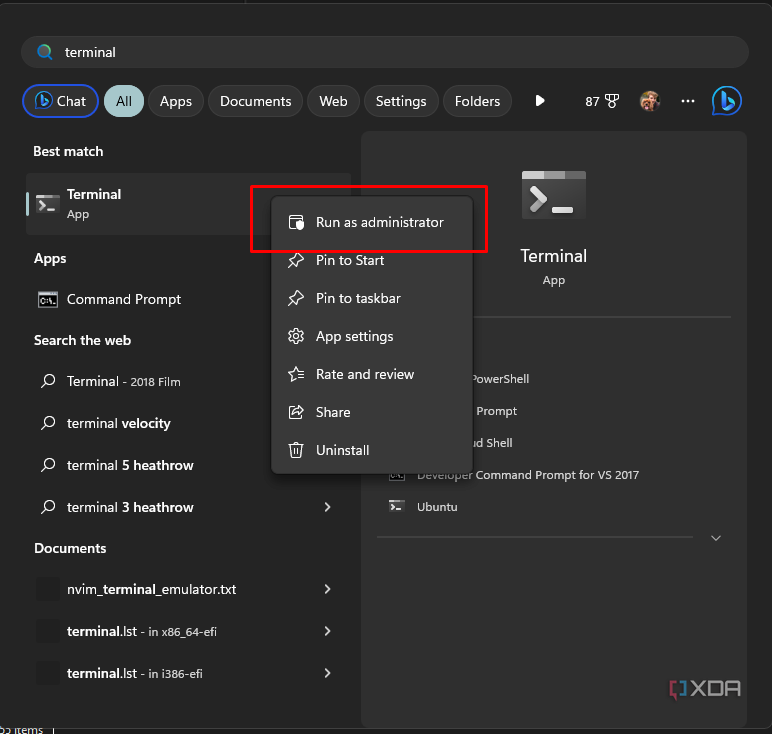772x734 pixels.
Task: Click the pin icon beside Pin to taskbar
Action: [296, 298]
